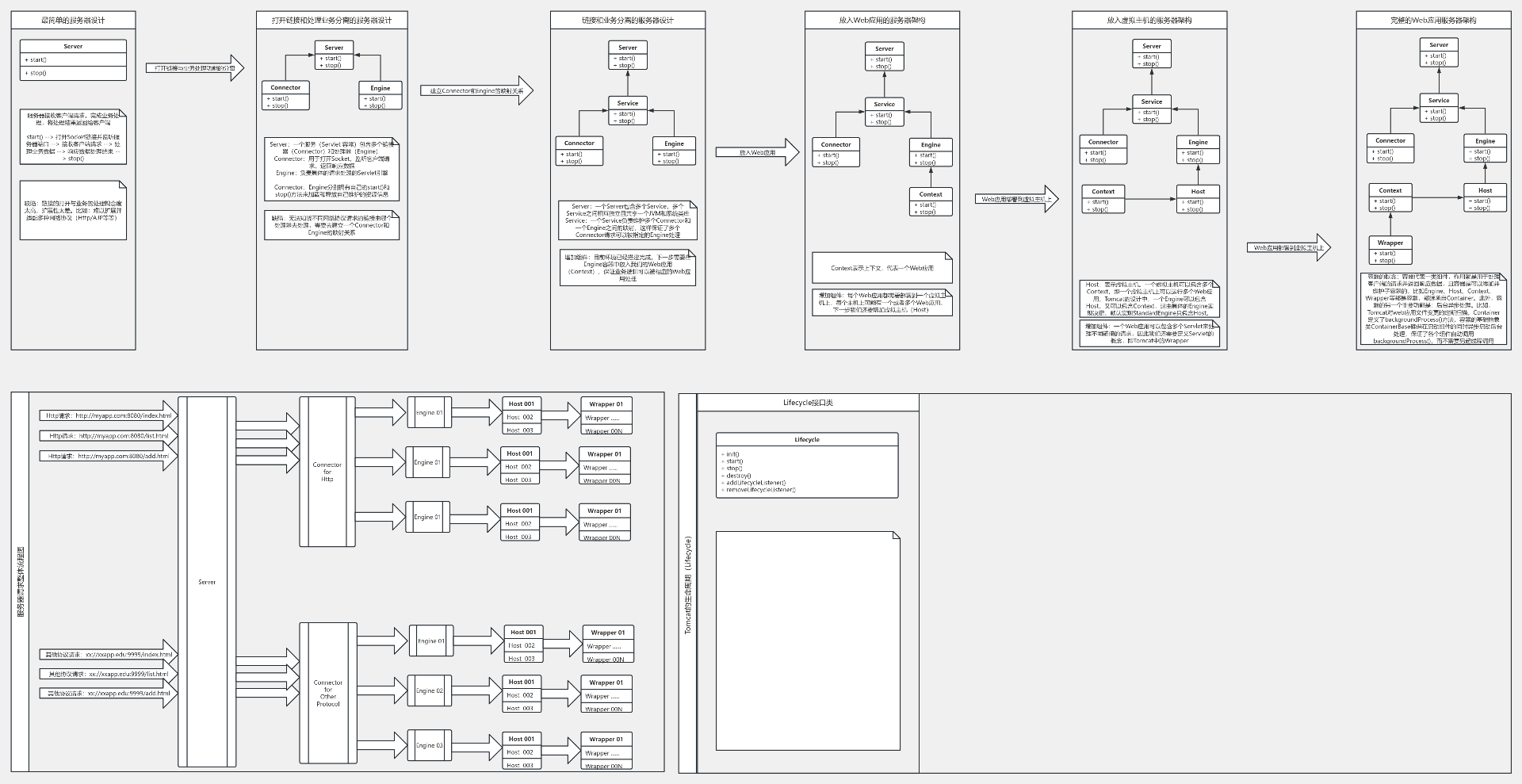
Task: Click the Wrapper class box with start() method
Action: tap(1390, 250)
